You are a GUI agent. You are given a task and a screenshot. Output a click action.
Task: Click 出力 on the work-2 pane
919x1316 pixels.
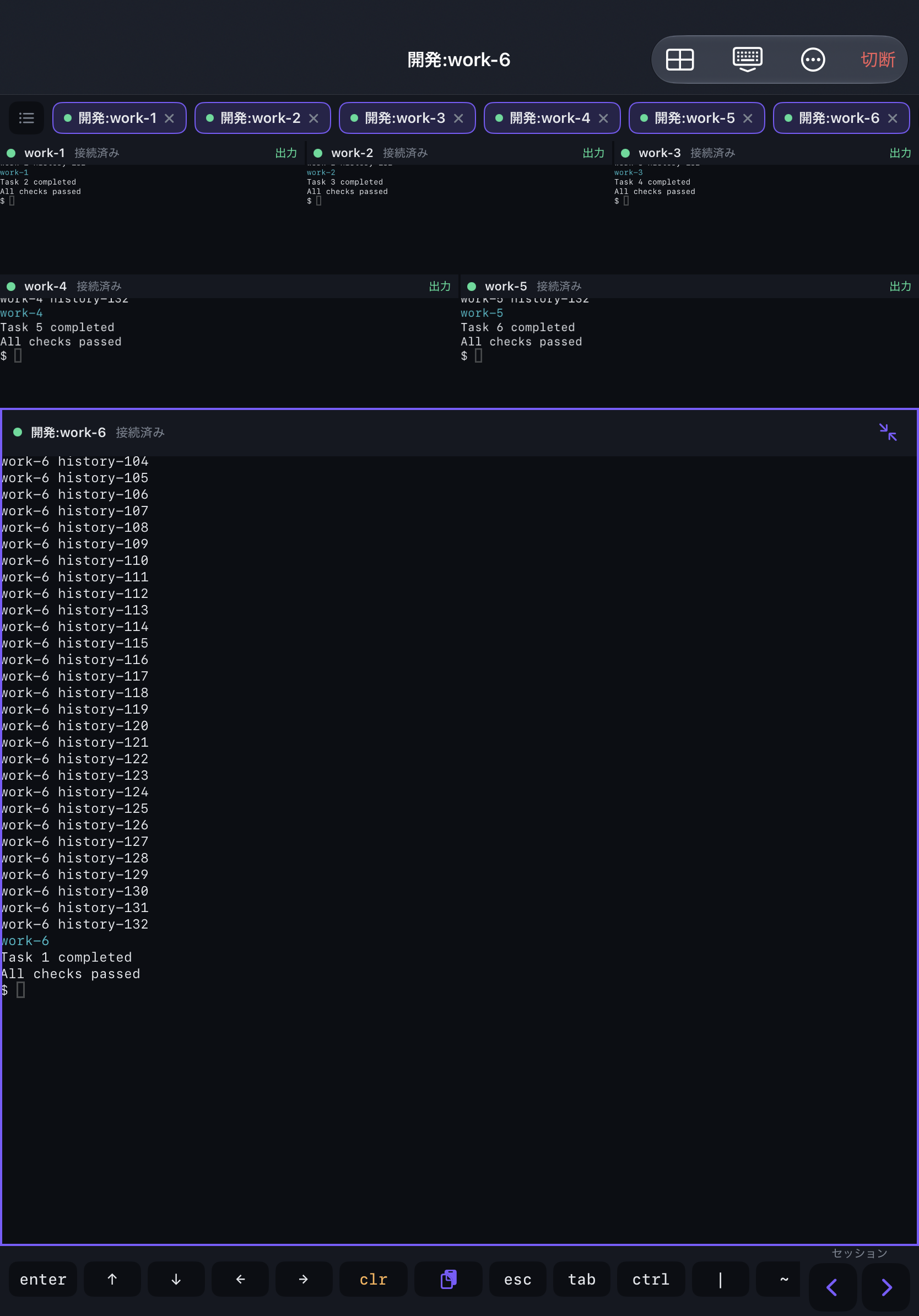click(x=593, y=153)
